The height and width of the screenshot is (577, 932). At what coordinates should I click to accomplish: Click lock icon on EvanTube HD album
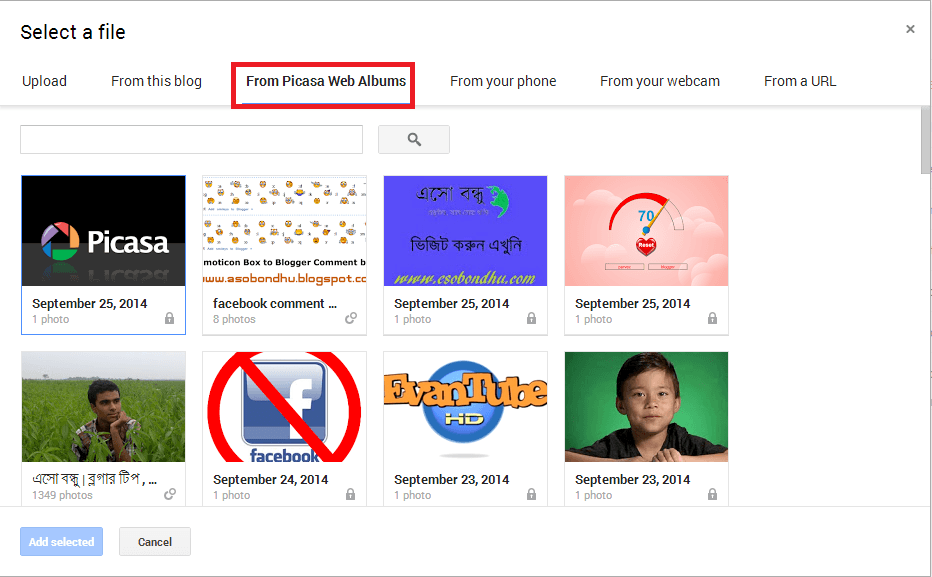tap(531, 494)
